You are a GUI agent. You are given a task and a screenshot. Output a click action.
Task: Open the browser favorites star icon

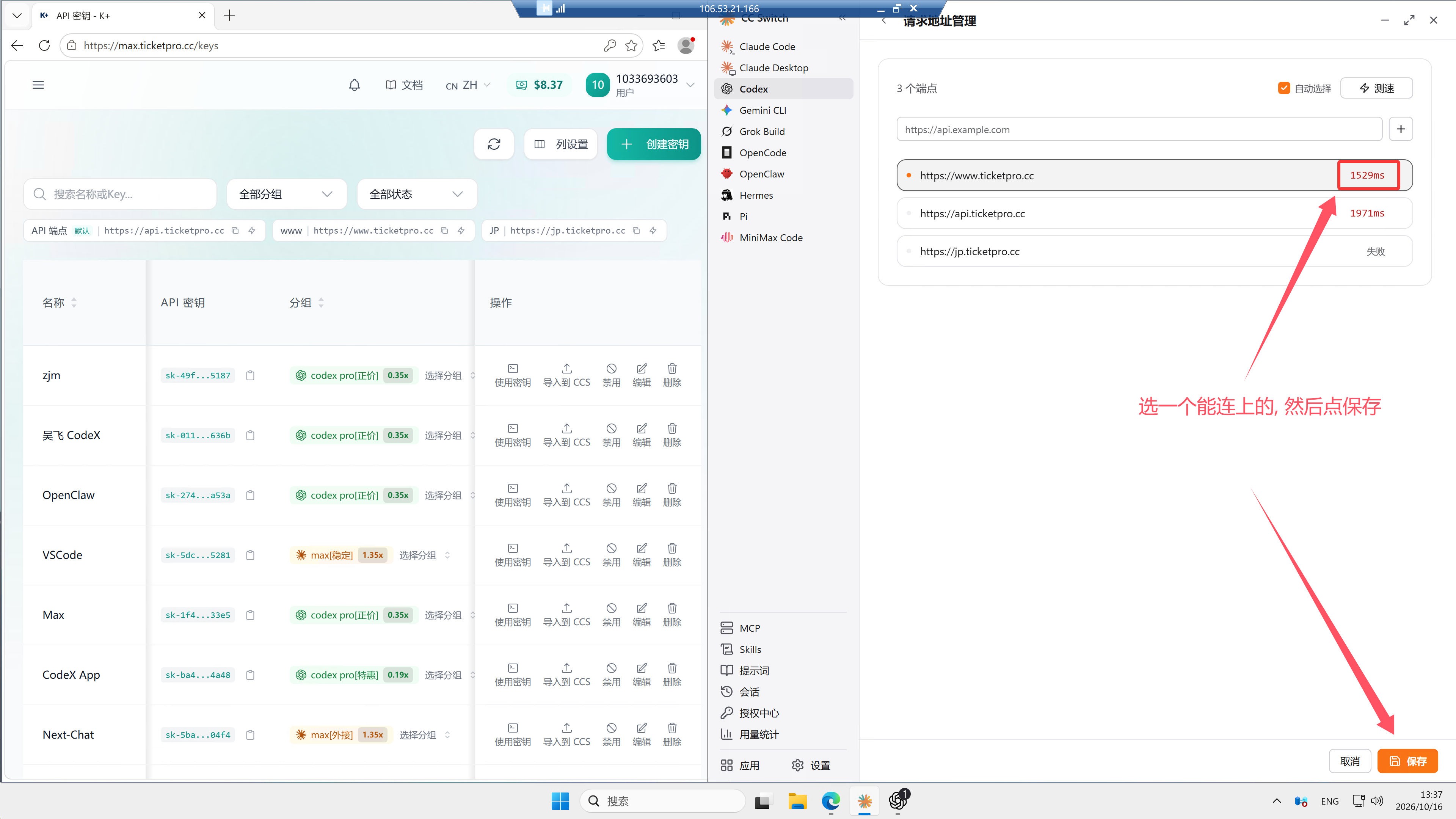point(631,45)
